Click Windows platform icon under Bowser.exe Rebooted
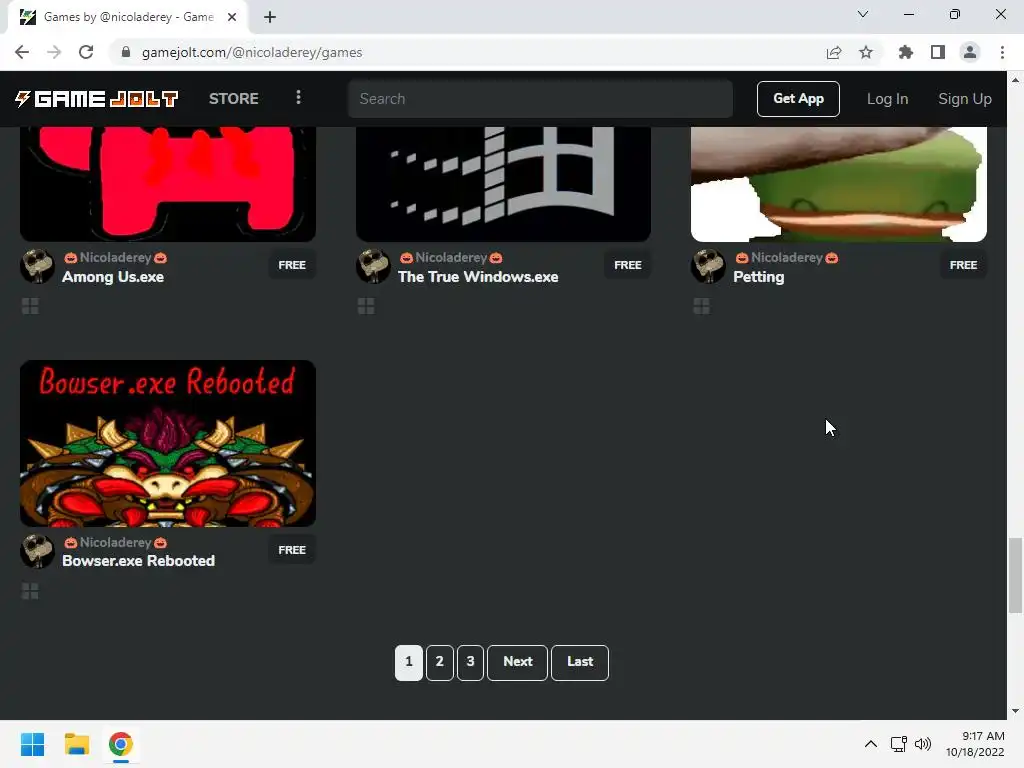 30,591
